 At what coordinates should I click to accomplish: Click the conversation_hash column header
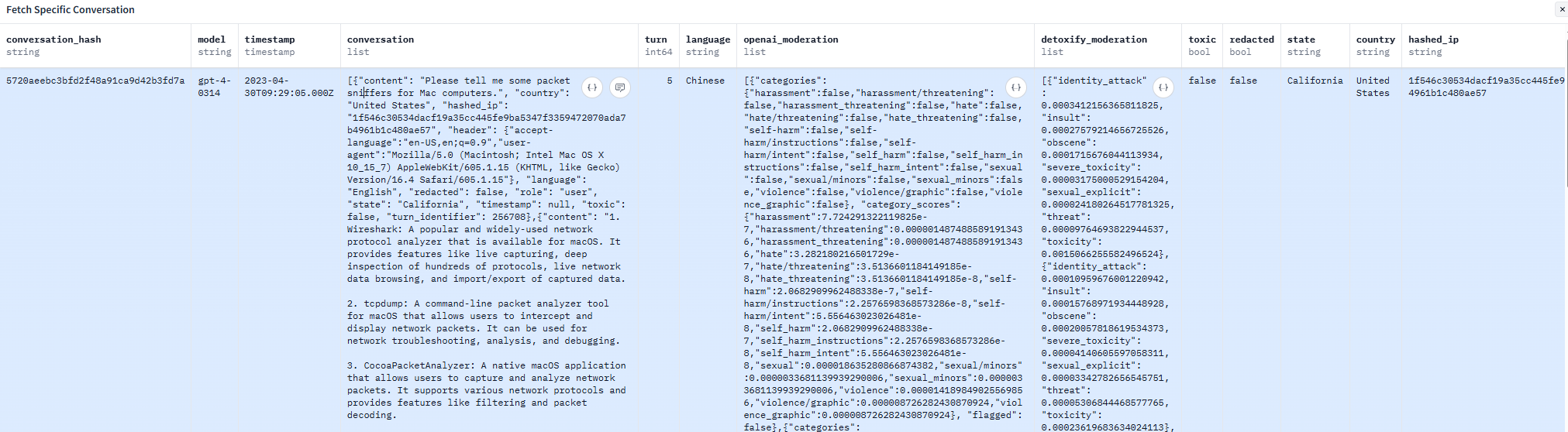[x=95, y=46]
